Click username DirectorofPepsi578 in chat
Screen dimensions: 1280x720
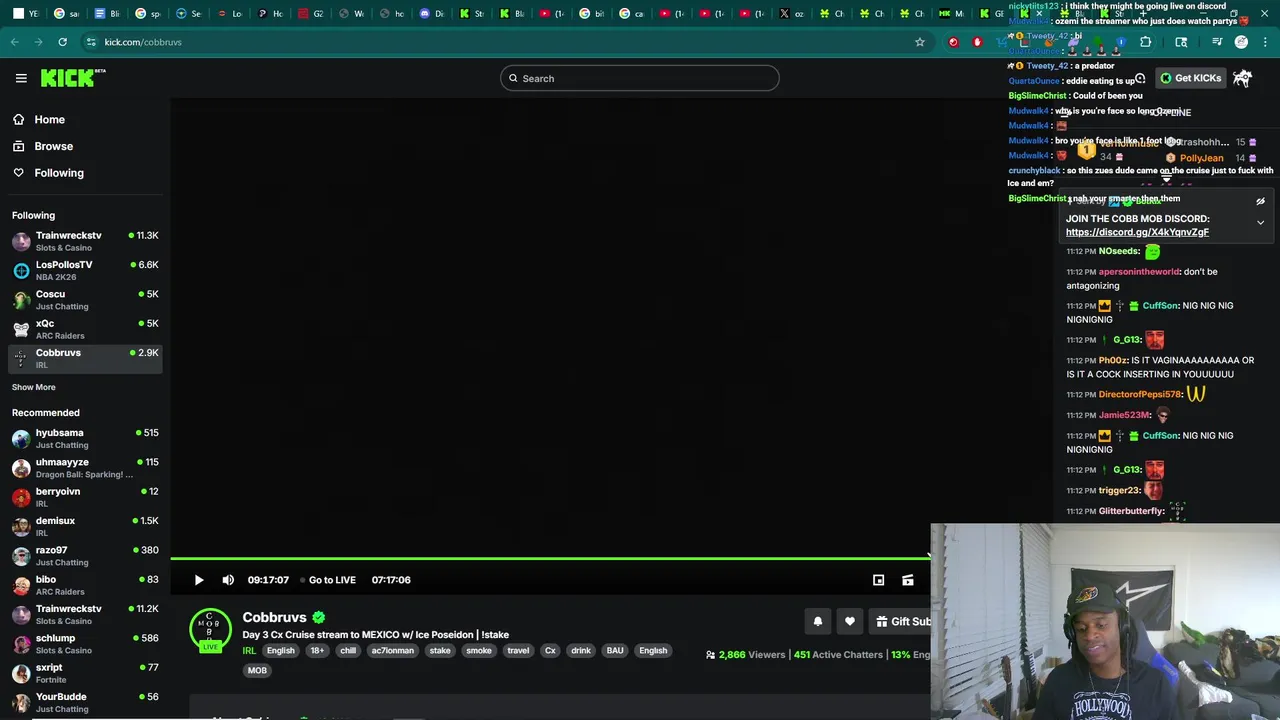coord(1140,395)
